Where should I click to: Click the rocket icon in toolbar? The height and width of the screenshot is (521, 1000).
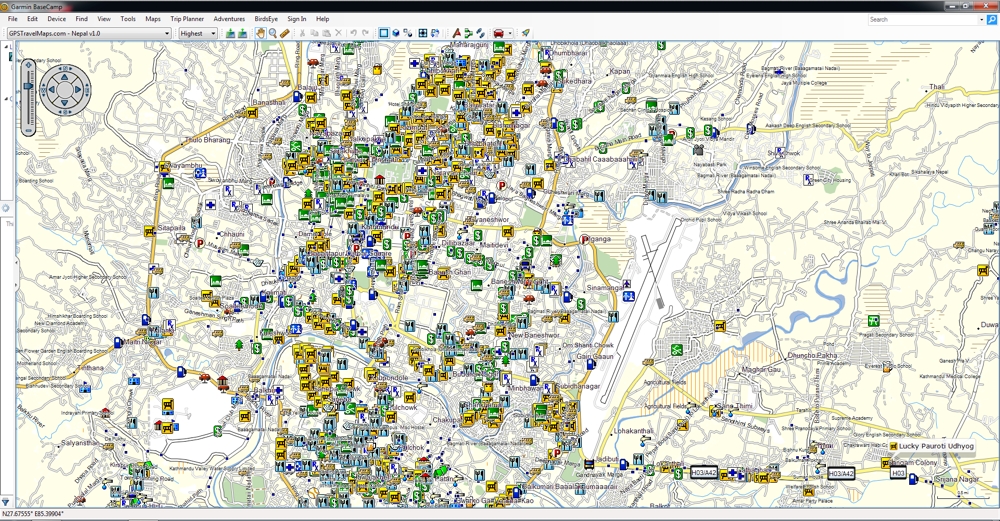(526, 33)
